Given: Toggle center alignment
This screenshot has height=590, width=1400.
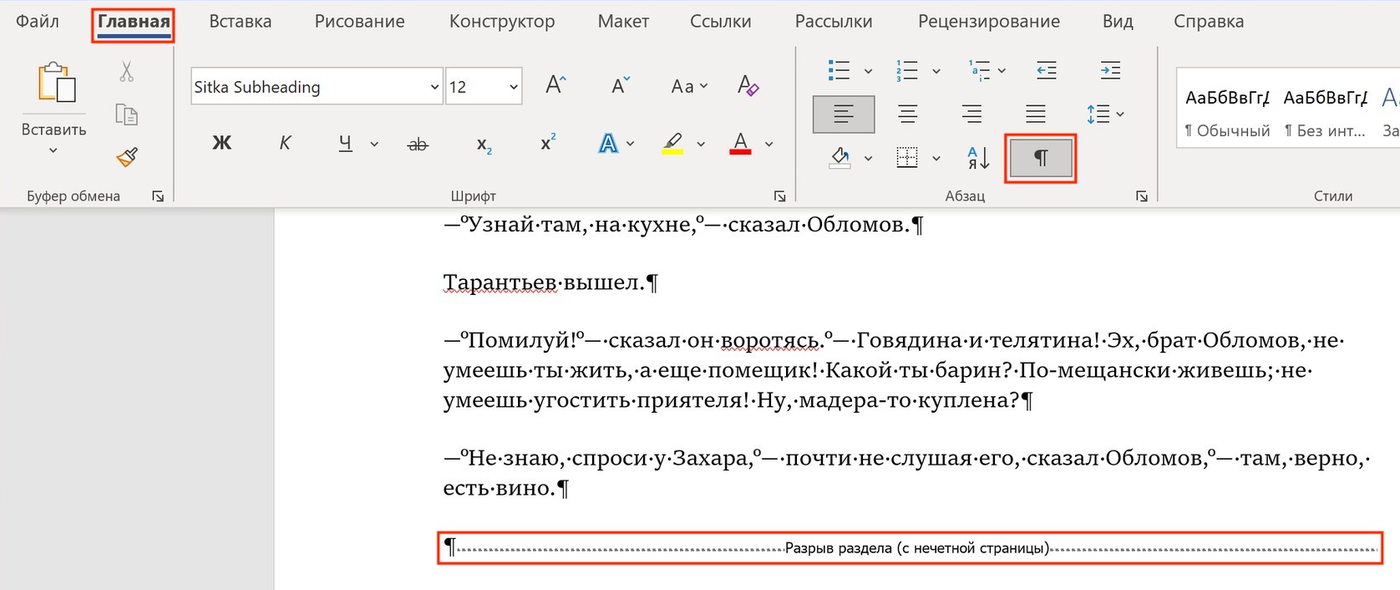Looking at the screenshot, I should pyautogui.click(x=908, y=114).
